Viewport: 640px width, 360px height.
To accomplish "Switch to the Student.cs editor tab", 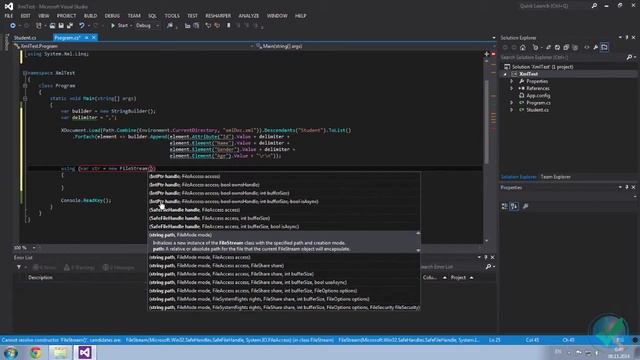I will (x=25, y=38).
